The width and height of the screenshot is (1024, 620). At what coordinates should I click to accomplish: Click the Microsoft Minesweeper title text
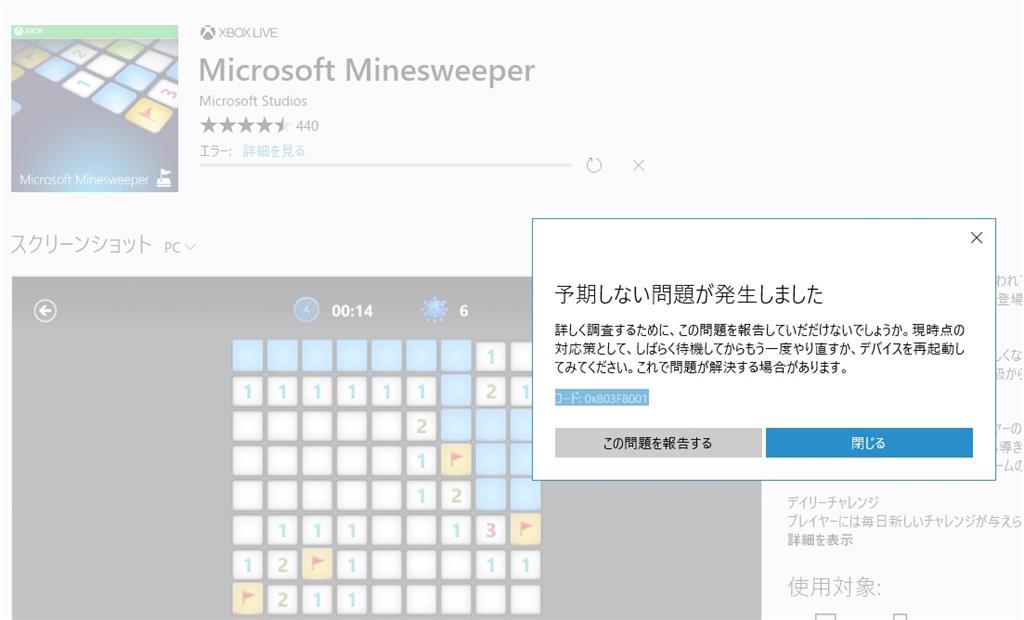click(x=366, y=70)
